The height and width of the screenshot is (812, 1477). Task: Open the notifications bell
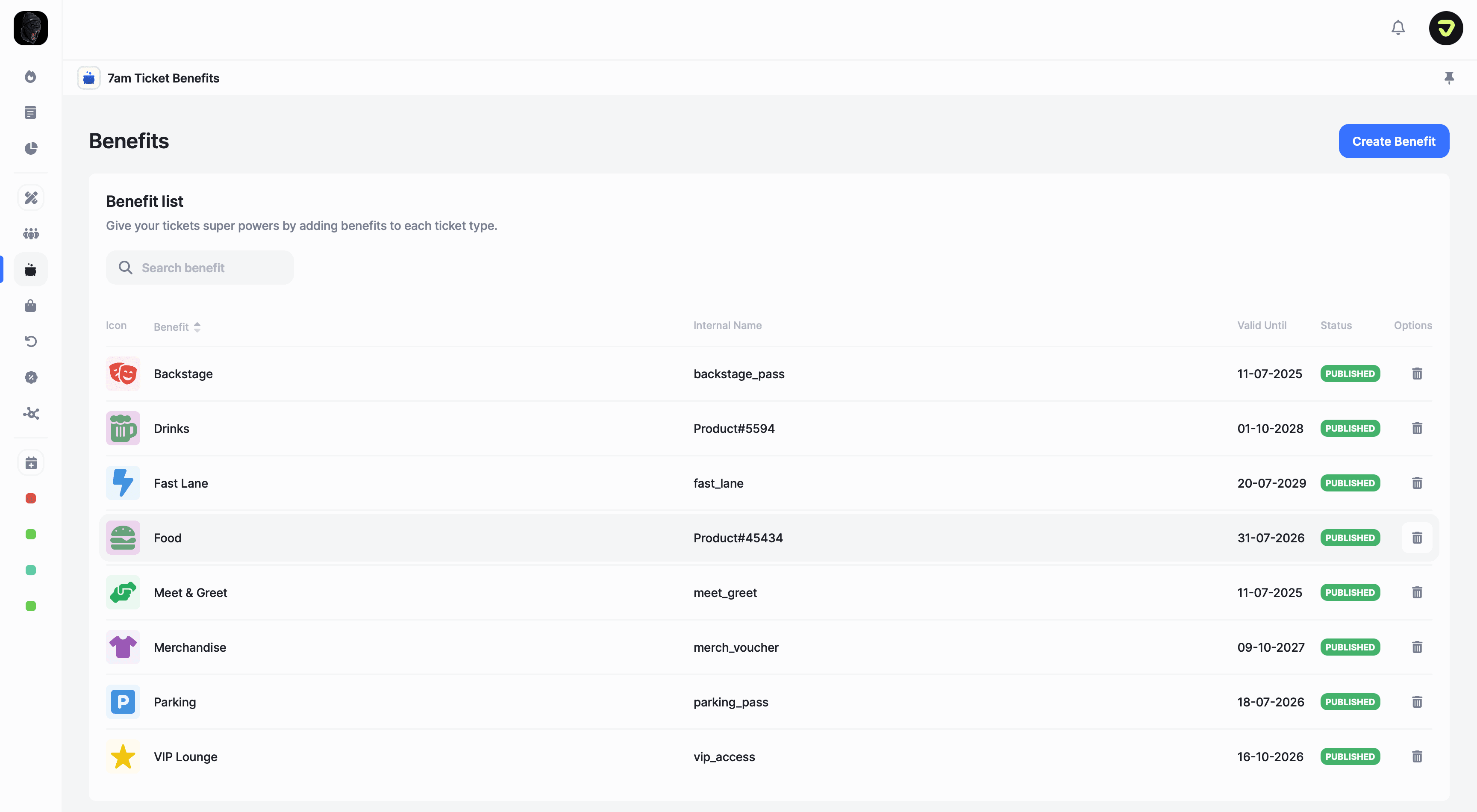[1398, 27]
